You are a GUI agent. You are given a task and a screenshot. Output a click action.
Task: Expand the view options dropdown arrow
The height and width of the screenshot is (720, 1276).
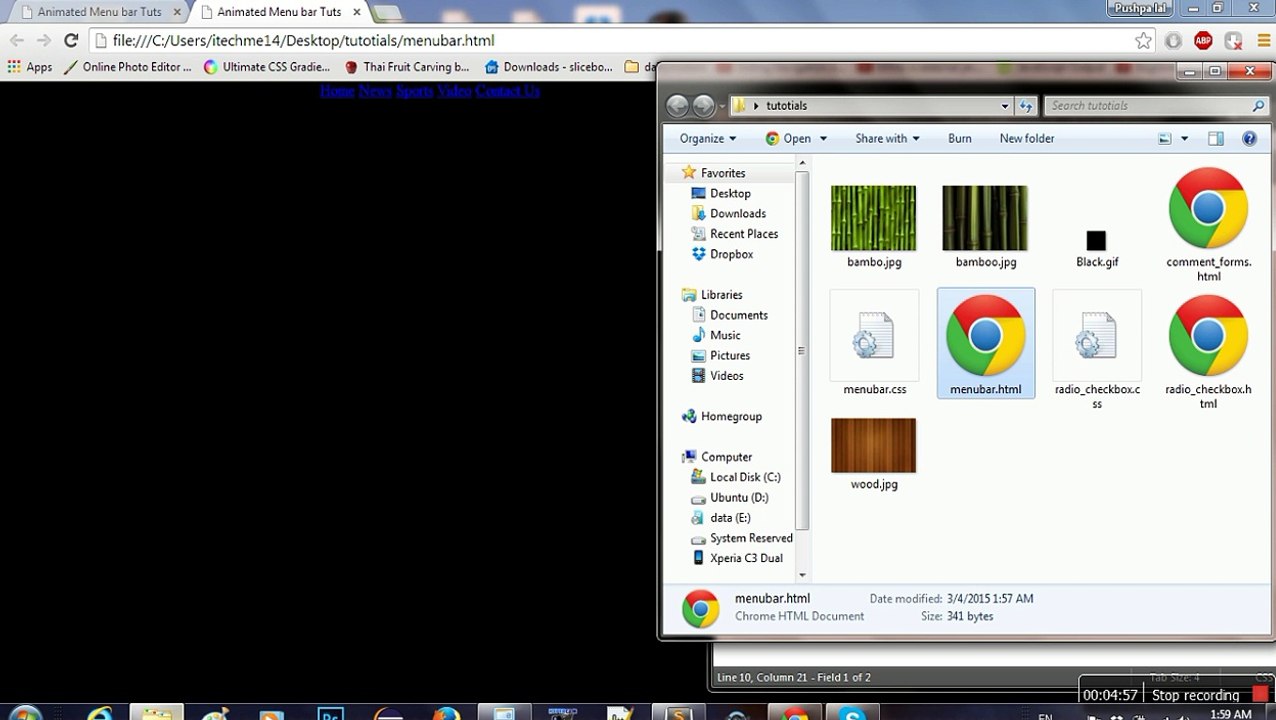(1184, 139)
